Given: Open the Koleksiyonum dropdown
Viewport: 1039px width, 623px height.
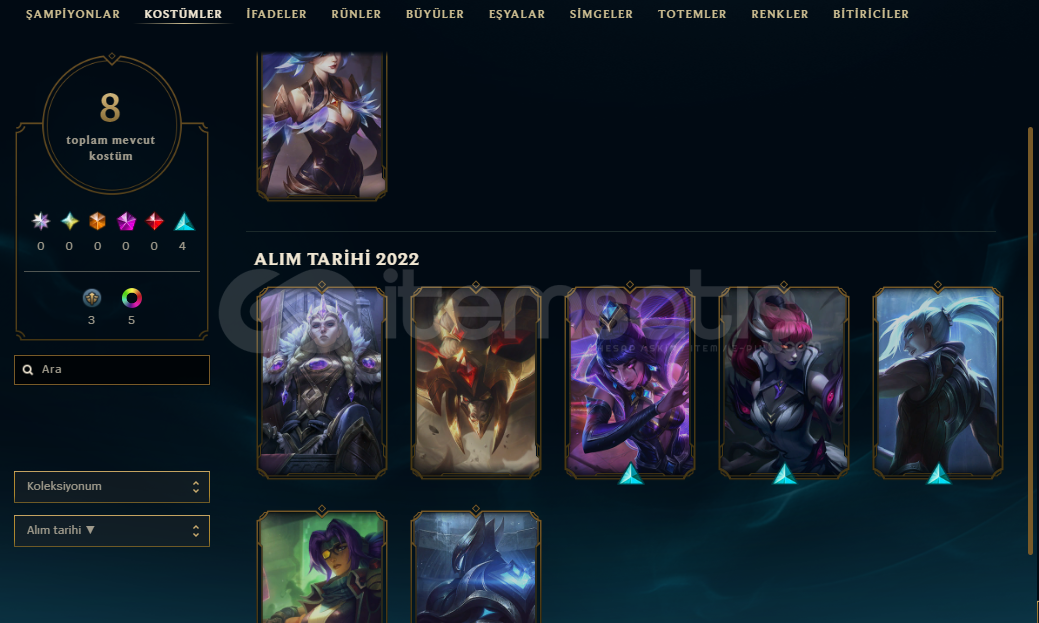Looking at the screenshot, I should coord(112,486).
